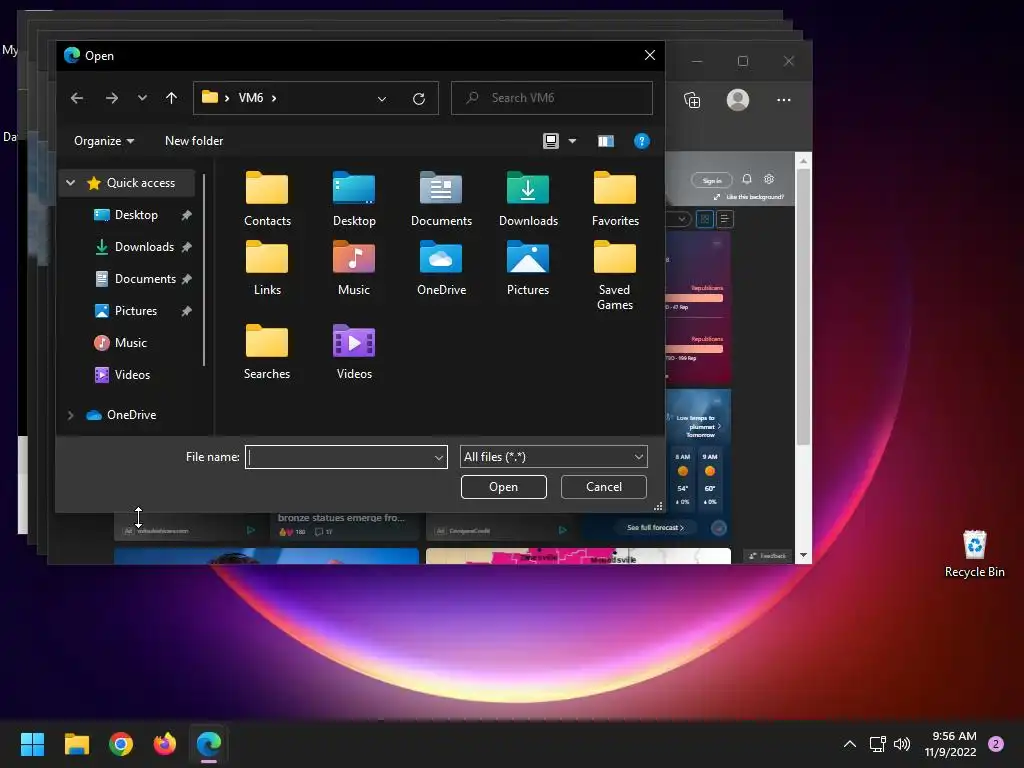Open Edge Collections icon behind dialog
Viewport: 1024px width, 768px height.
(x=692, y=100)
